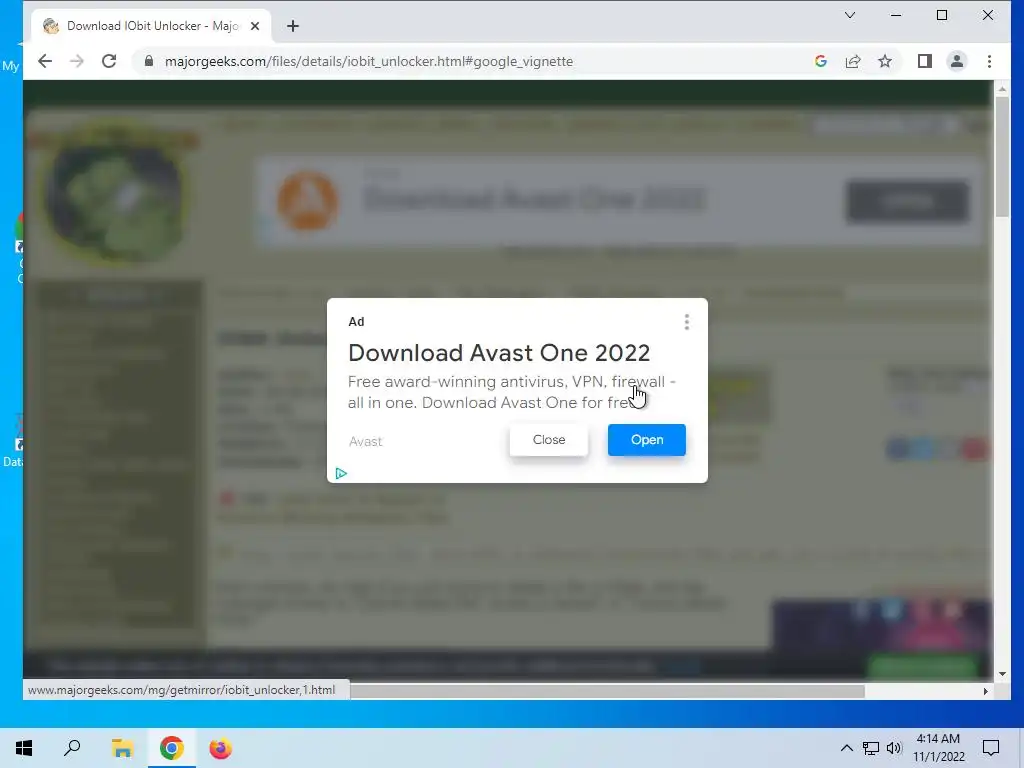The width and height of the screenshot is (1024, 768).
Task: Close the Download IObit Unlocker tab
Action: click(255, 26)
